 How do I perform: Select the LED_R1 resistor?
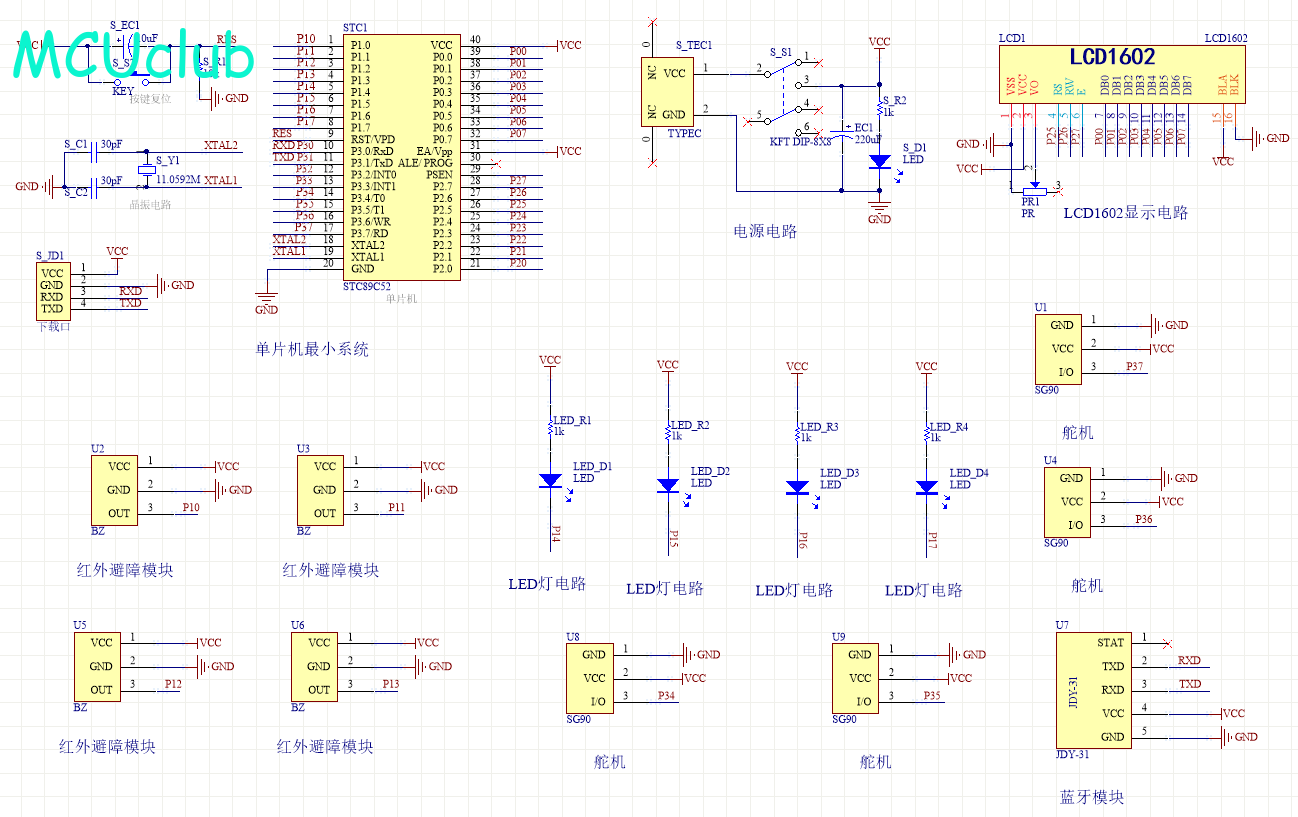[550, 427]
